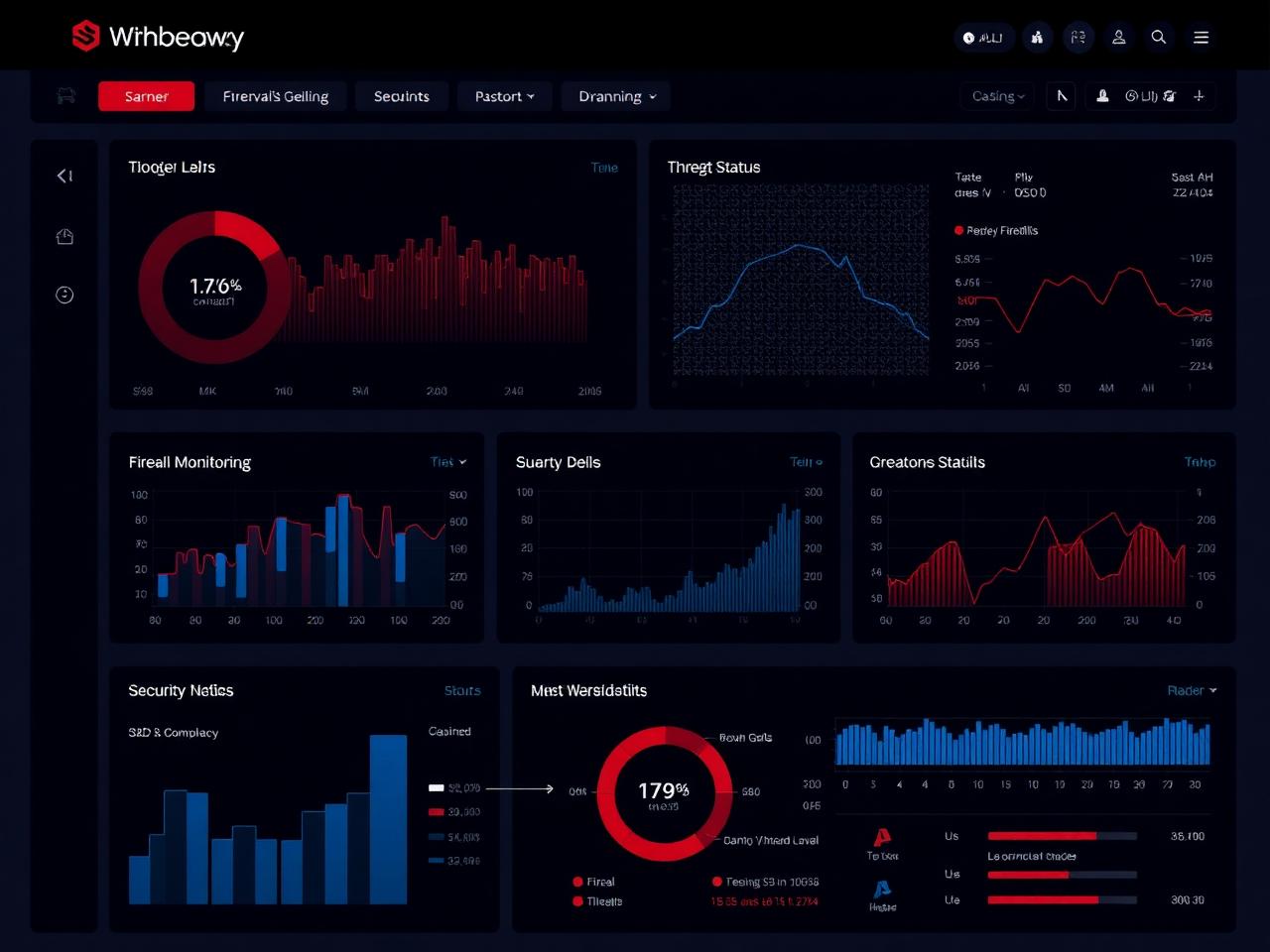Click the Thregt Status panel title
The height and width of the screenshot is (952, 1270).
pos(713,167)
